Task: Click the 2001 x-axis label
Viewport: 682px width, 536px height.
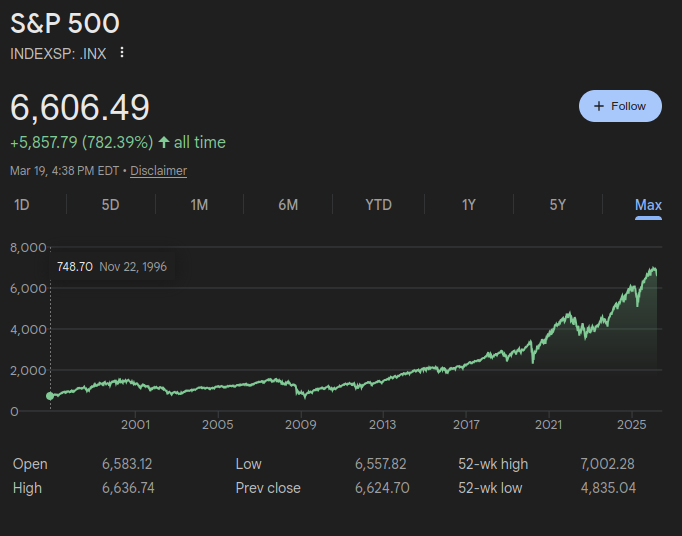Action: (x=135, y=425)
